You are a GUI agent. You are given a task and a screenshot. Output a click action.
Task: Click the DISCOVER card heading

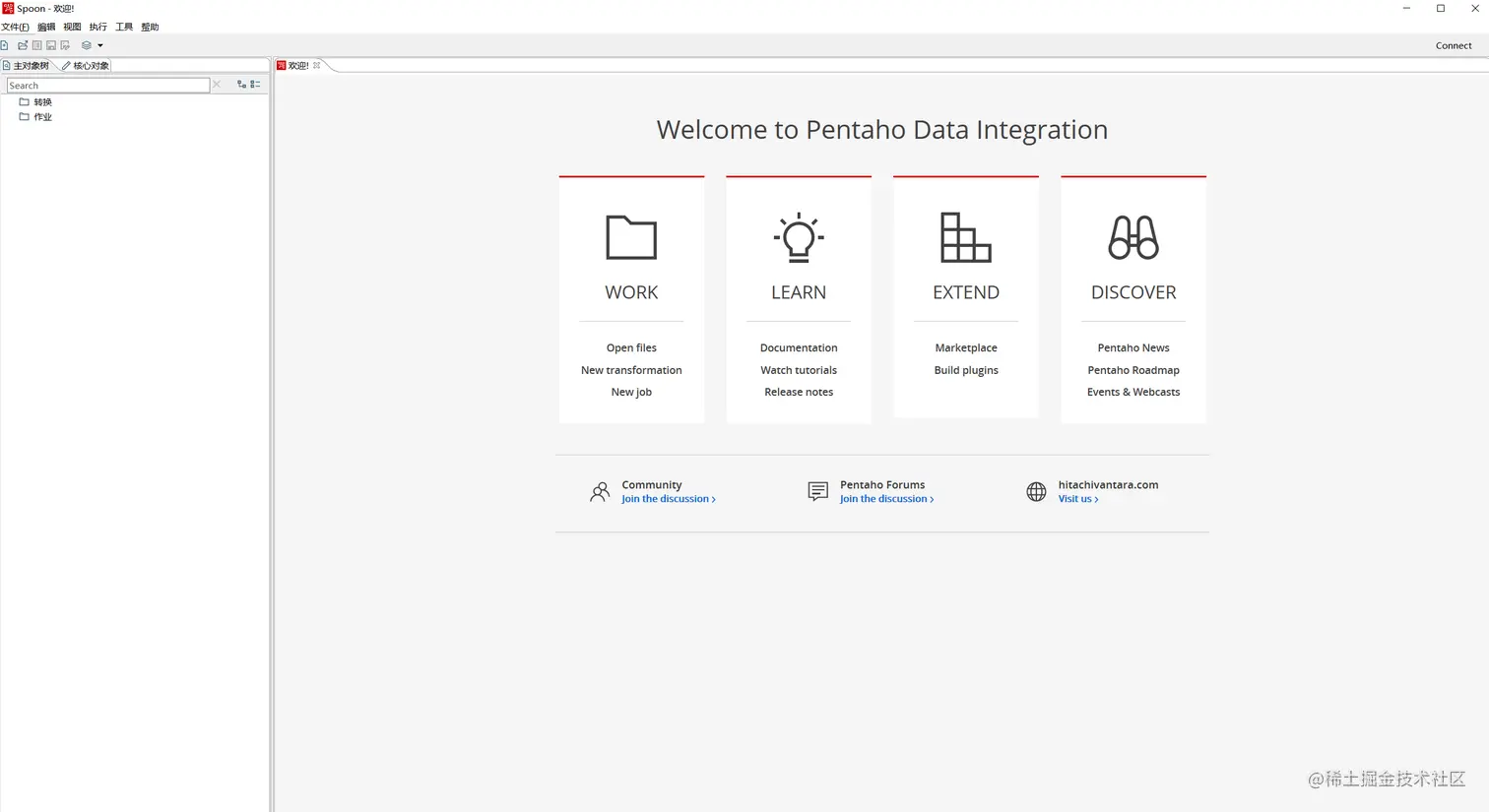tap(1133, 292)
